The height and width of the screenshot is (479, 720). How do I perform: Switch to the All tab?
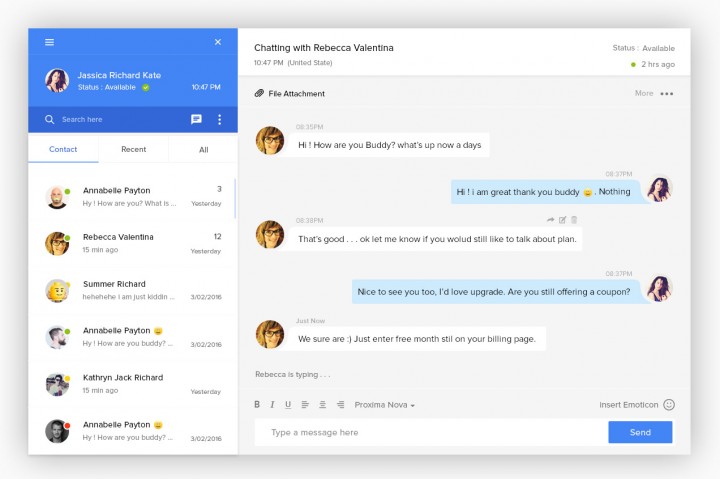point(203,149)
